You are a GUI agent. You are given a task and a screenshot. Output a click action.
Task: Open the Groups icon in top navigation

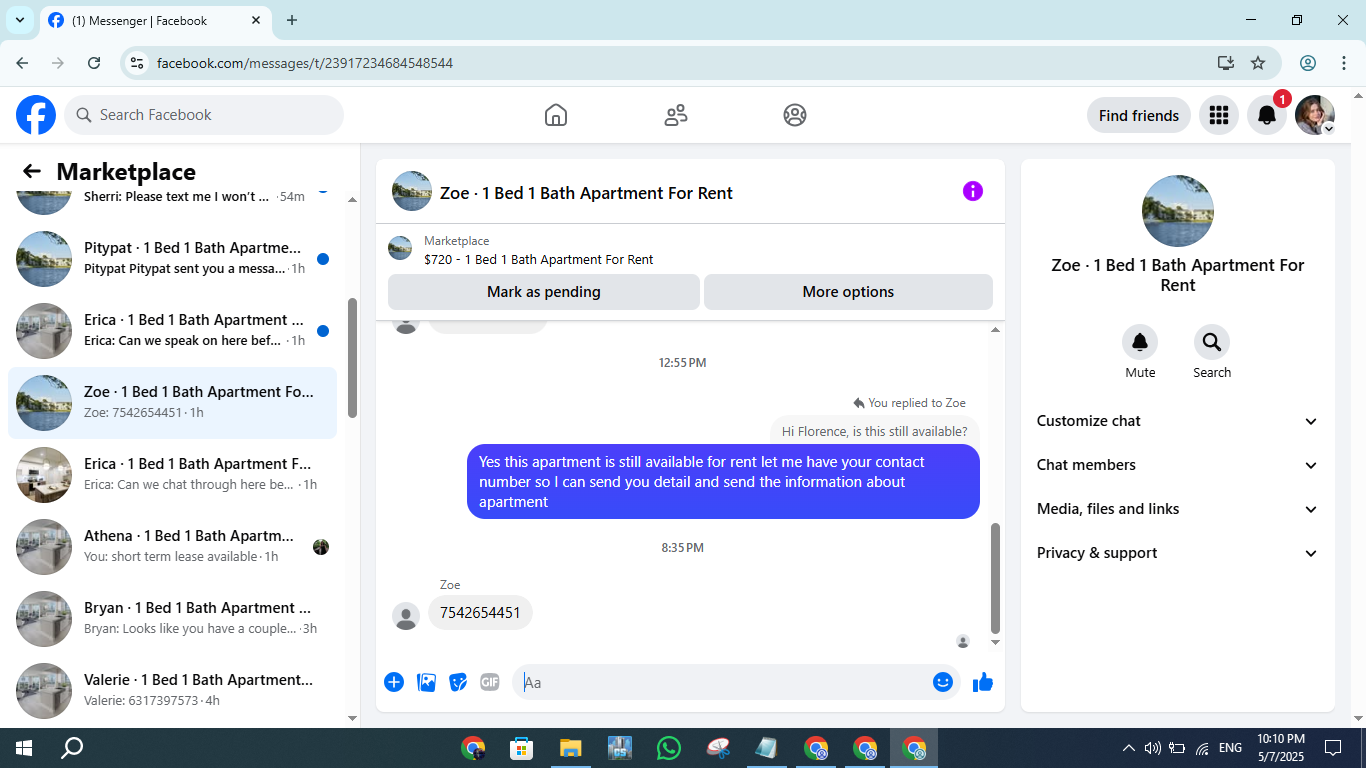pos(795,115)
